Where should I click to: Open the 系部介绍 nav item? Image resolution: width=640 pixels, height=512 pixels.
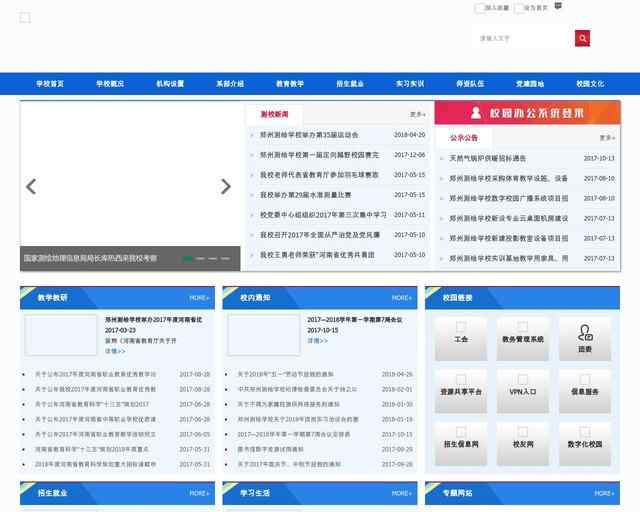point(230,84)
